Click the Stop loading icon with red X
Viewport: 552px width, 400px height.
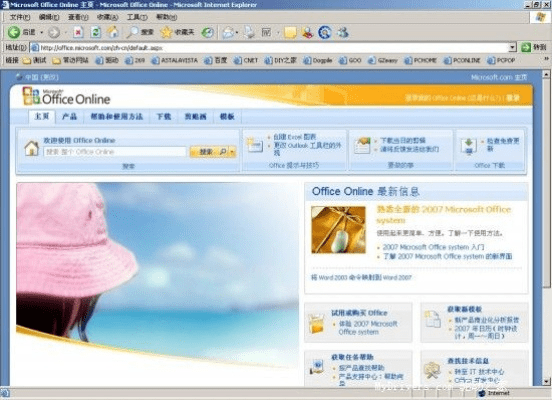(78, 32)
